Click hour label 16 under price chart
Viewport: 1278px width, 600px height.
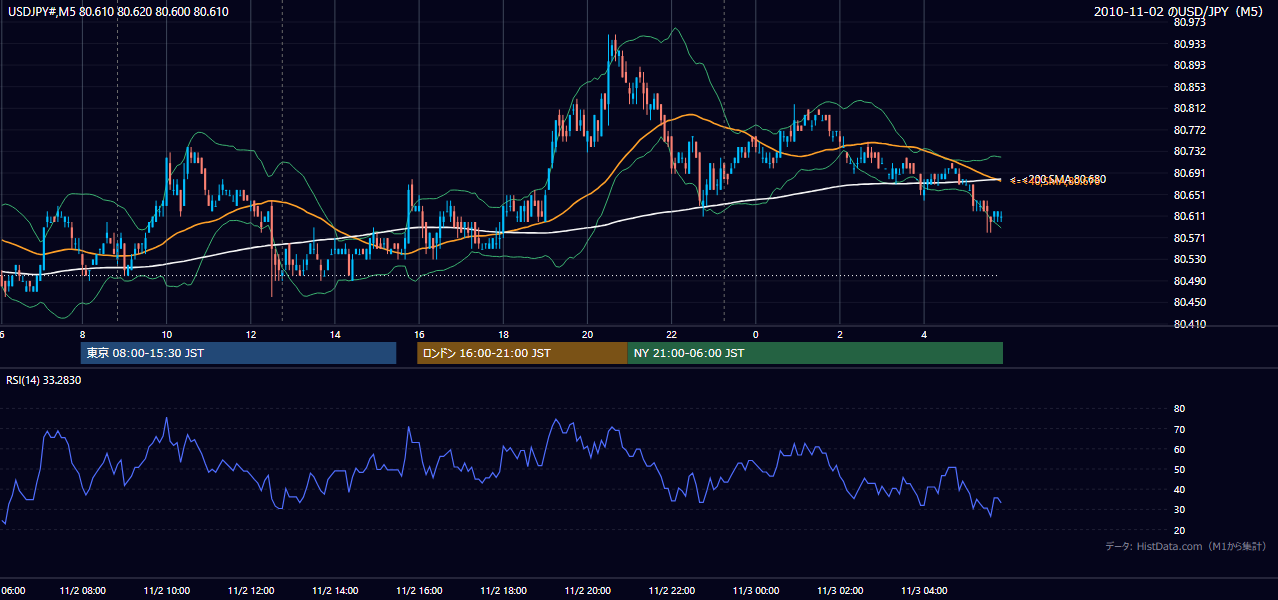[420, 335]
